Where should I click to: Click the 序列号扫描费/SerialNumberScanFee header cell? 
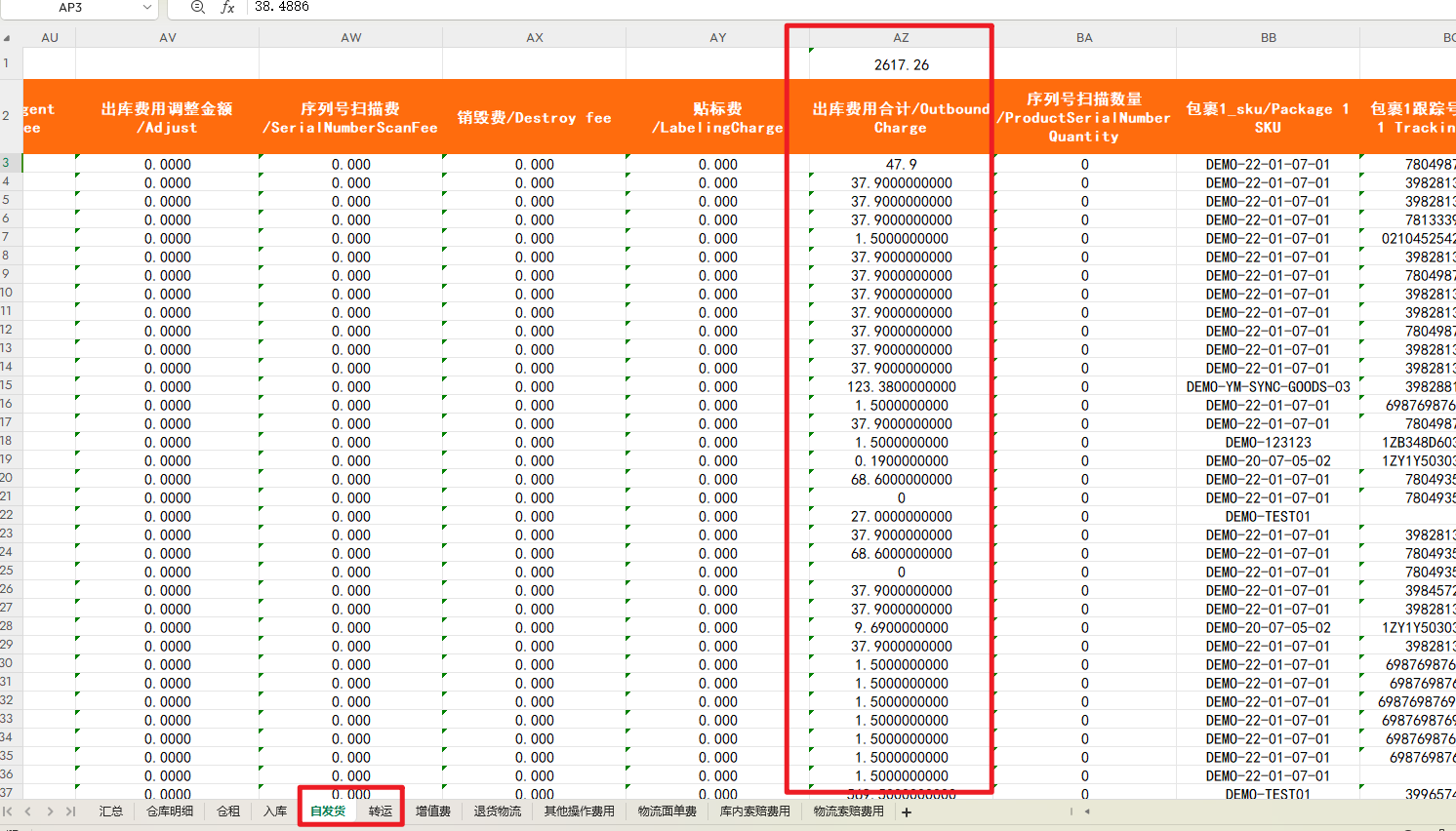[x=351, y=117]
